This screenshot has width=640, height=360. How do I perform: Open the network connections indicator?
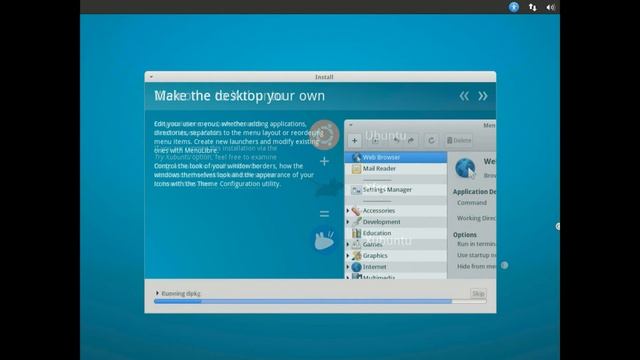[532, 7]
